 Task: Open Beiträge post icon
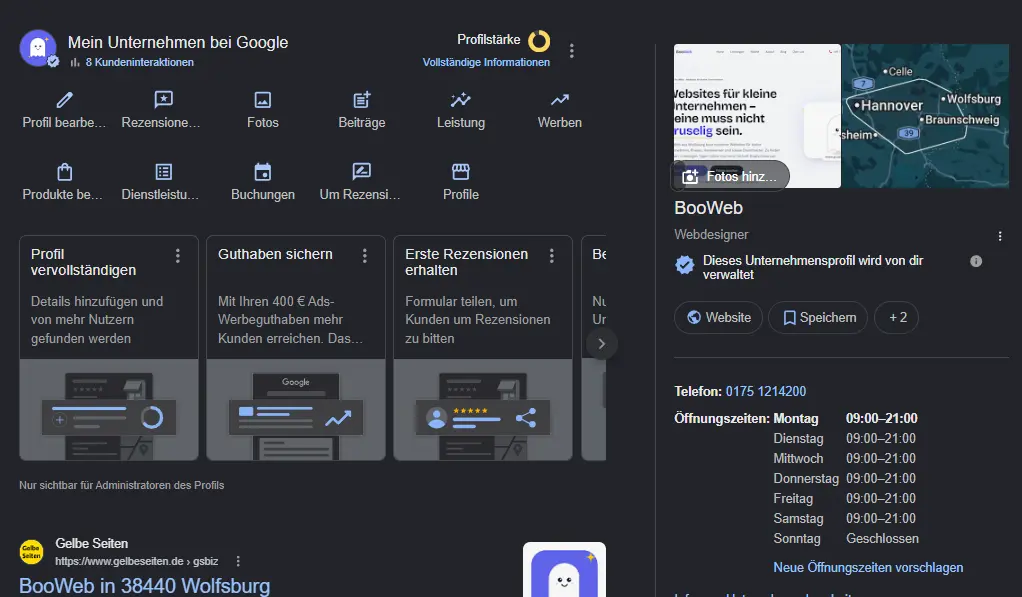(362, 100)
